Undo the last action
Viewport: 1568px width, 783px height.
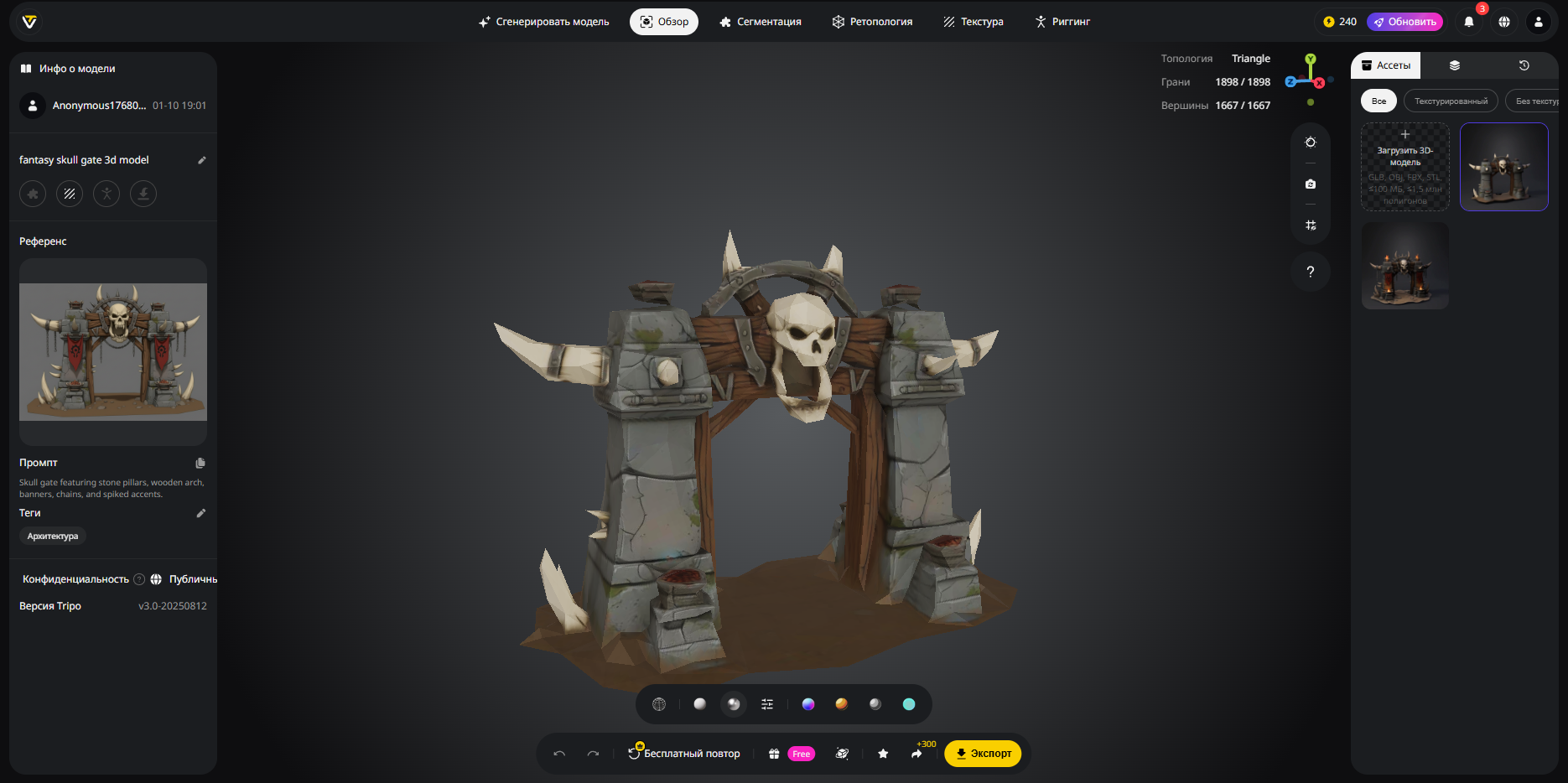(x=559, y=754)
